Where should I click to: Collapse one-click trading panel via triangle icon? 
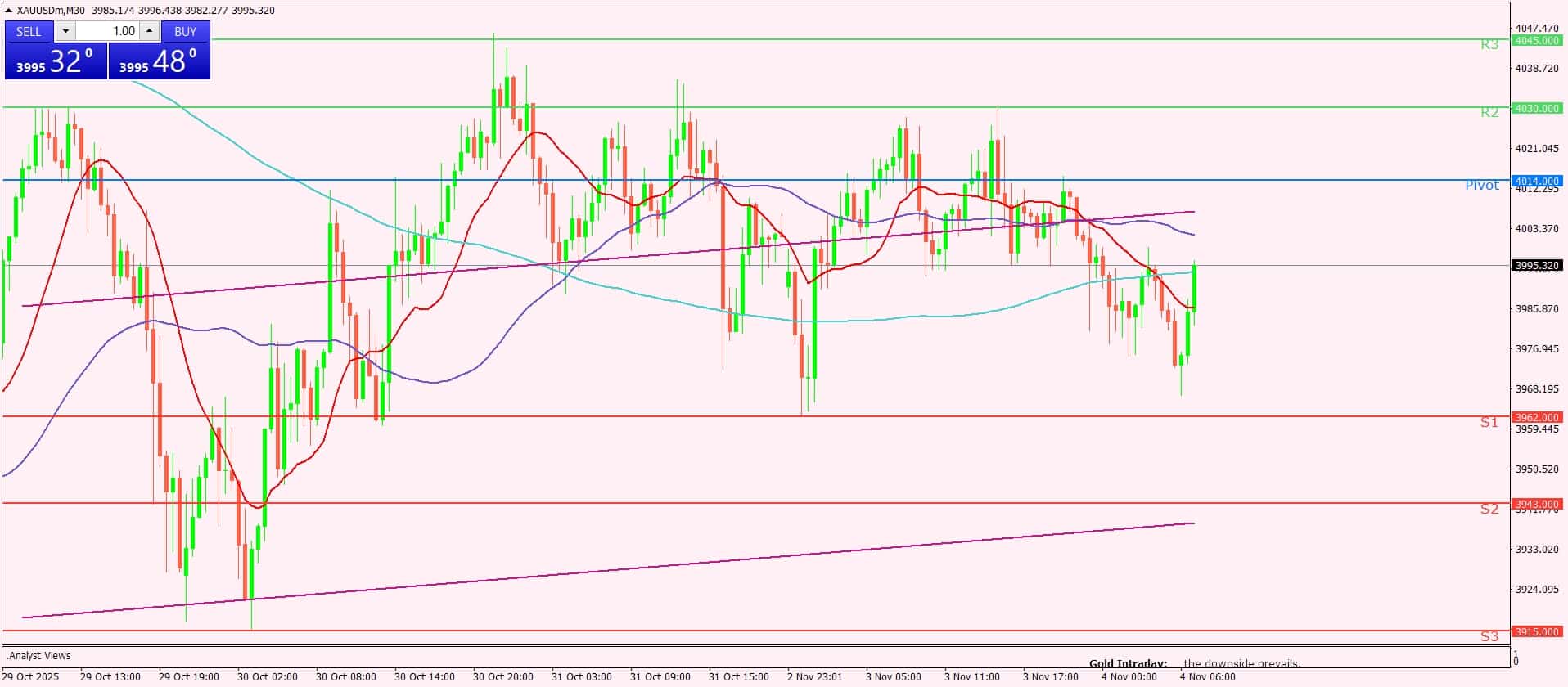click(9, 11)
